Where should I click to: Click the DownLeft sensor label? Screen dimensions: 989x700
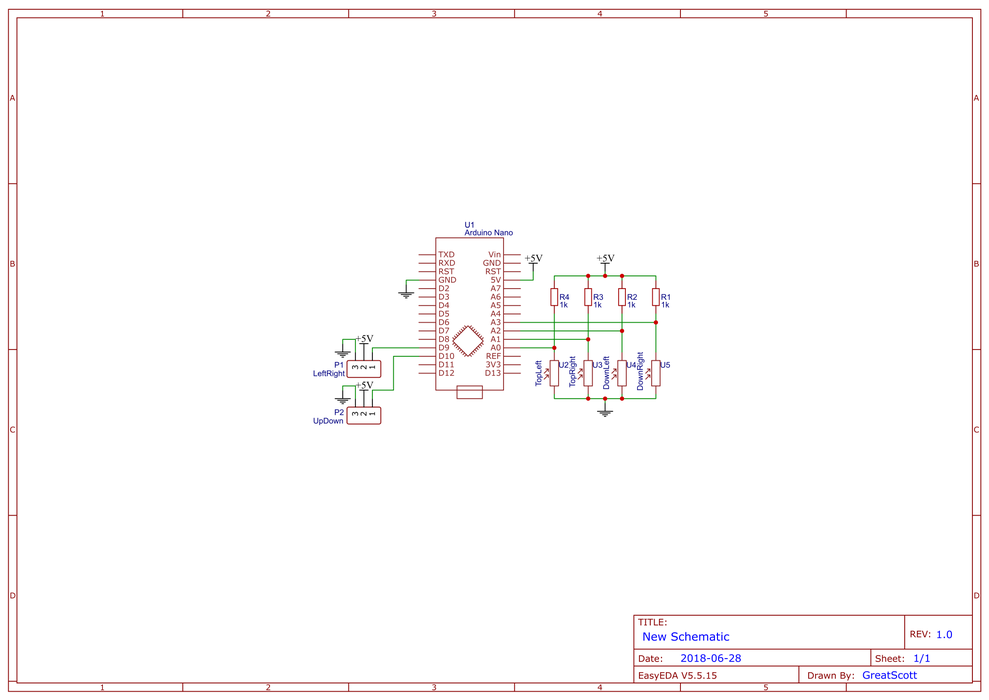coord(607,372)
